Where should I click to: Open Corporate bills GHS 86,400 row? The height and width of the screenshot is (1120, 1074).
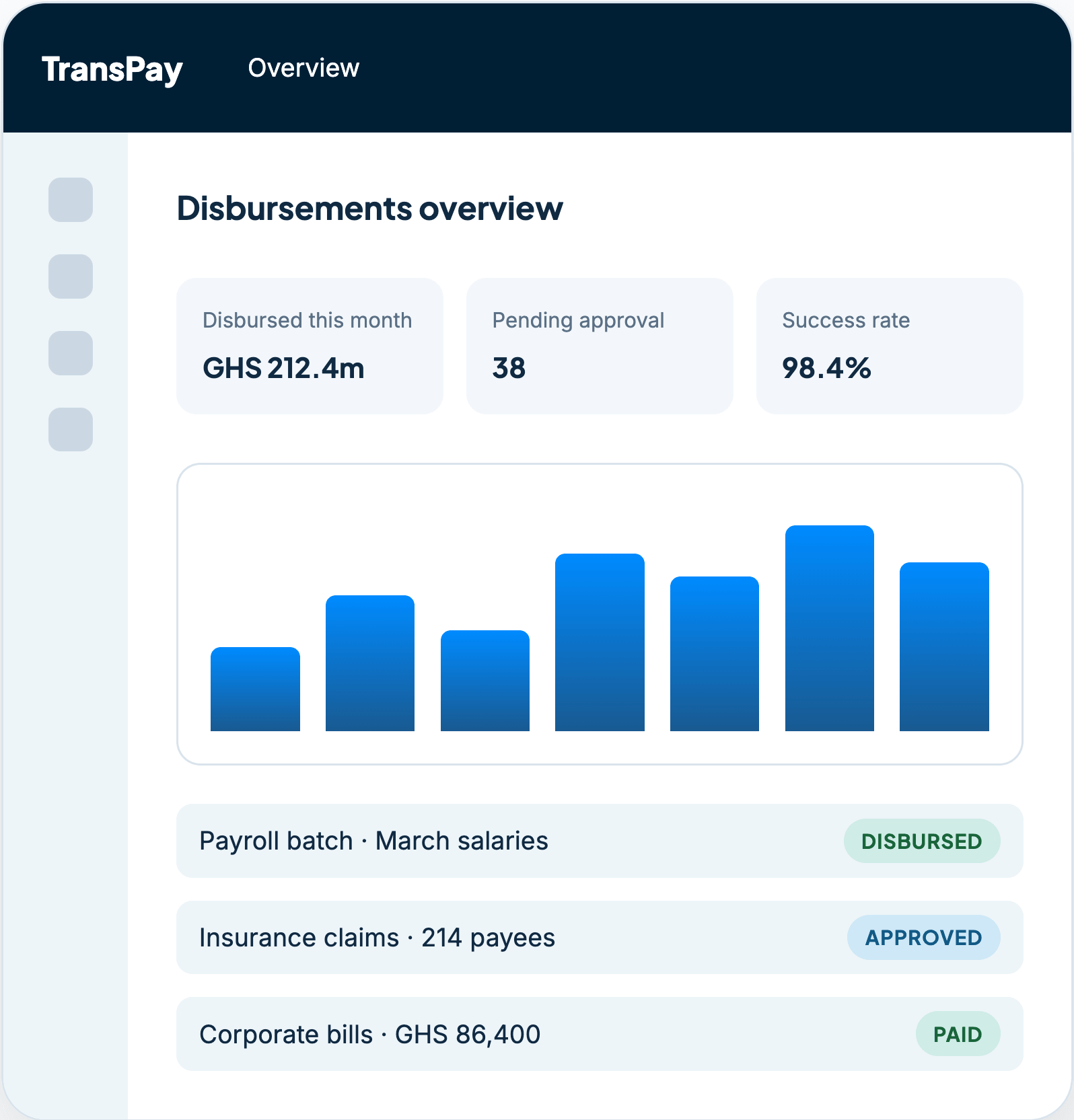tap(600, 1034)
